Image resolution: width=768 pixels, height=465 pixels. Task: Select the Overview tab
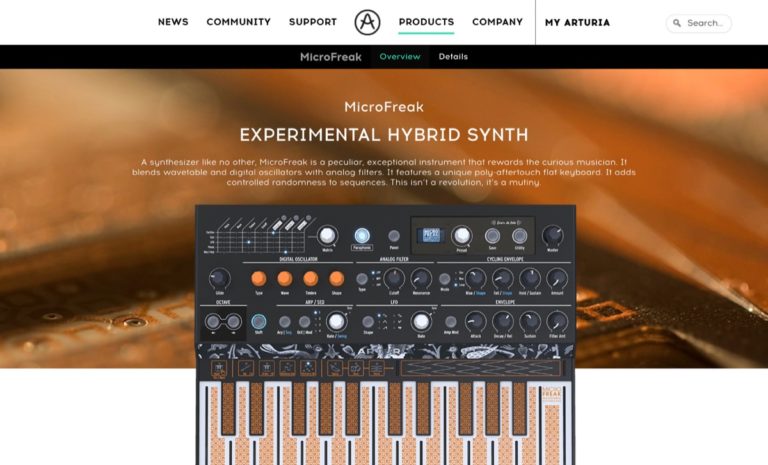tap(400, 57)
